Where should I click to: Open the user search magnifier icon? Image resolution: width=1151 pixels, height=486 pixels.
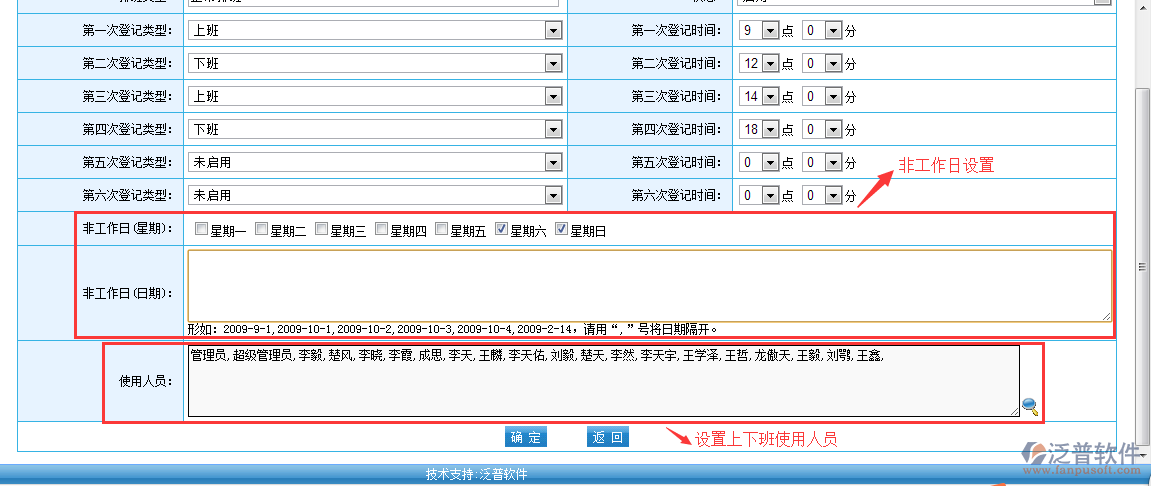[x=1030, y=406]
